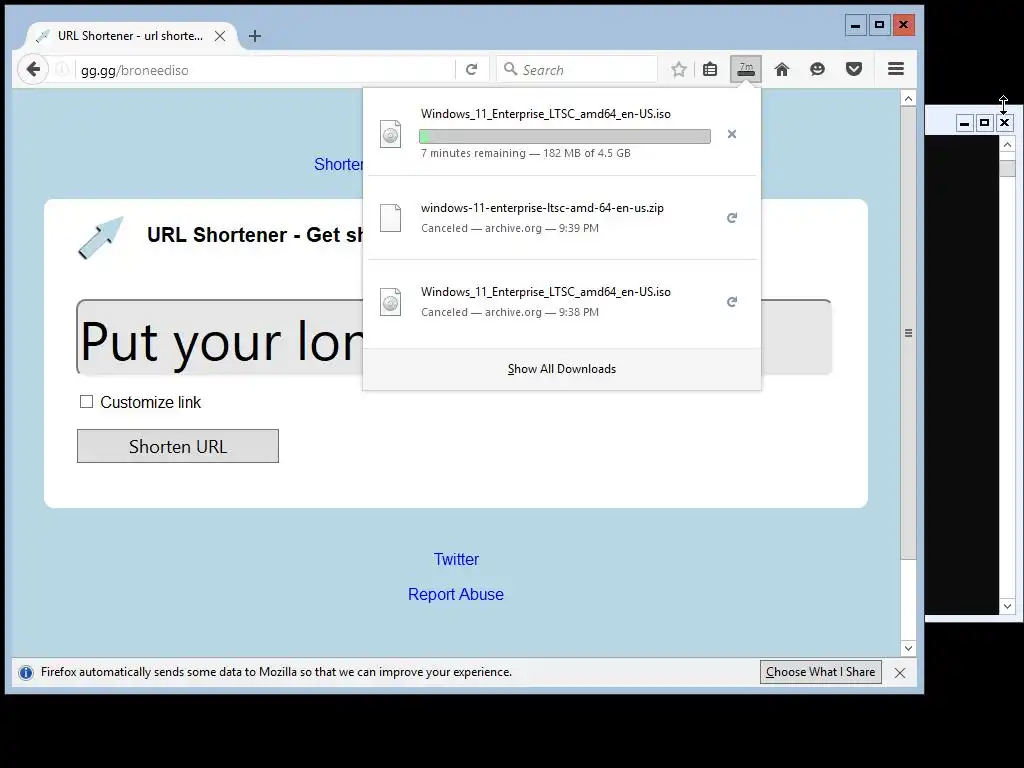Screen dimensions: 1024x768
Task: Reload the page with the refresh icon
Action: click(x=472, y=69)
